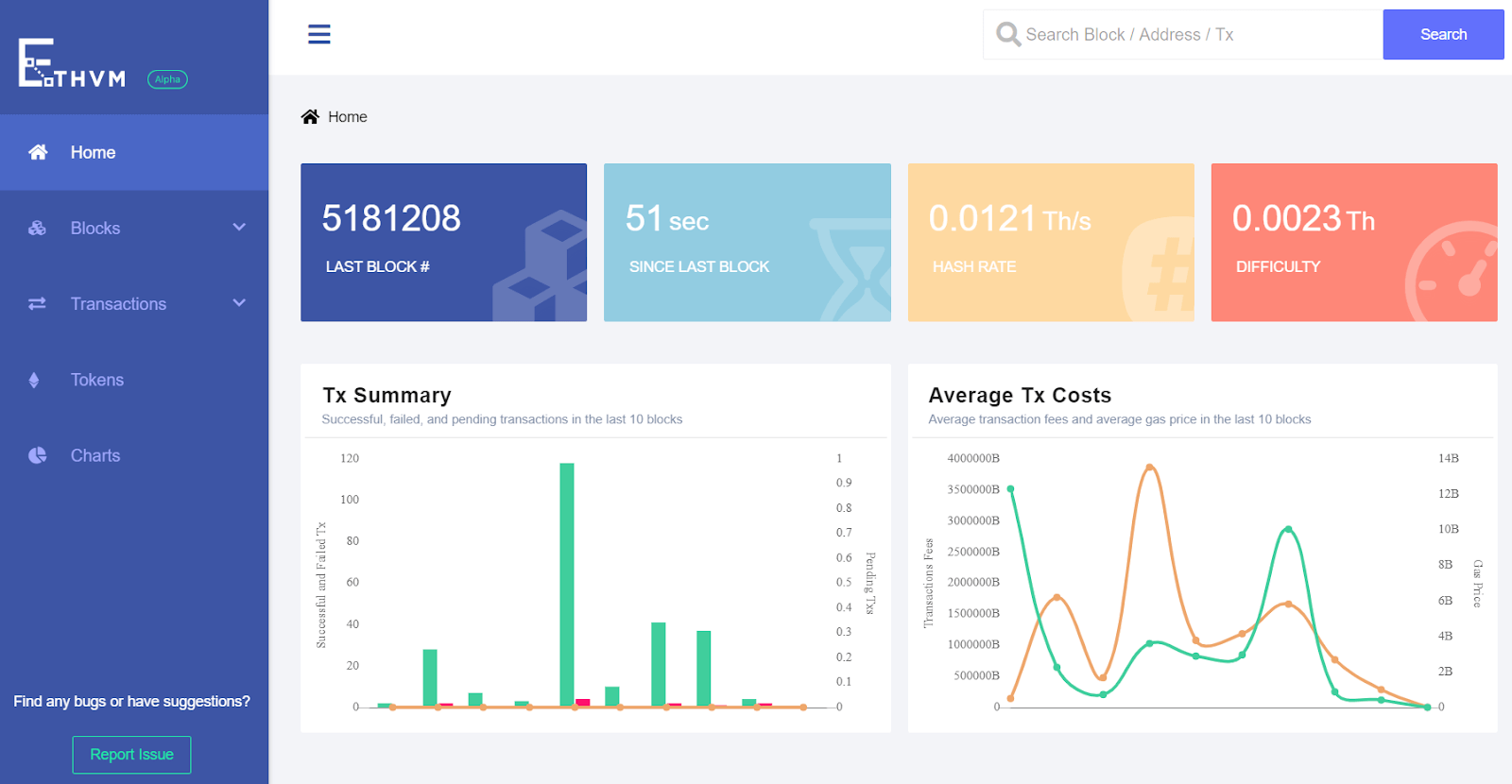The height and width of the screenshot is (784, 1512).
Task: Open the Tokens menu item
Action: tap(97, 380)
